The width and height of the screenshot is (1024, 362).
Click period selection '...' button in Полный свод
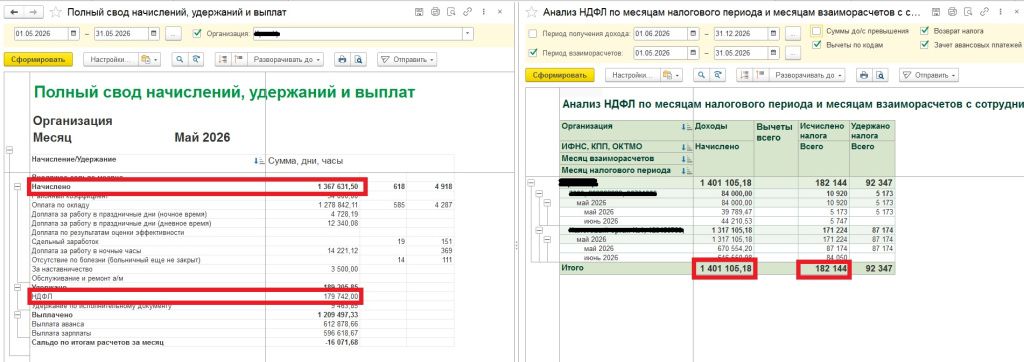point(173,34)
